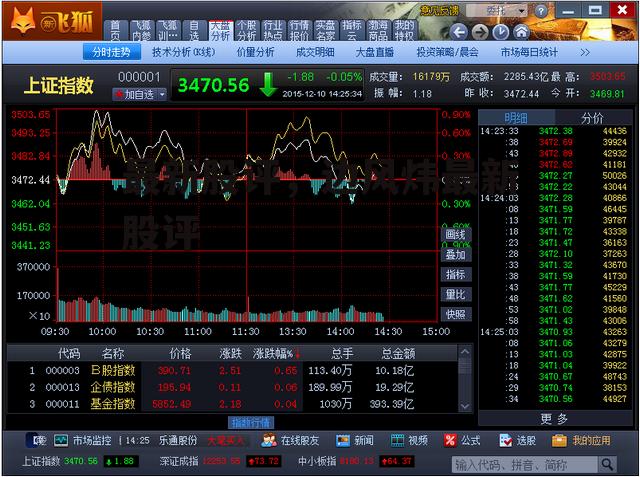Focus the 输入代码、拼音、简称 search field
The image size is (640, 477).
pos(524,464)
